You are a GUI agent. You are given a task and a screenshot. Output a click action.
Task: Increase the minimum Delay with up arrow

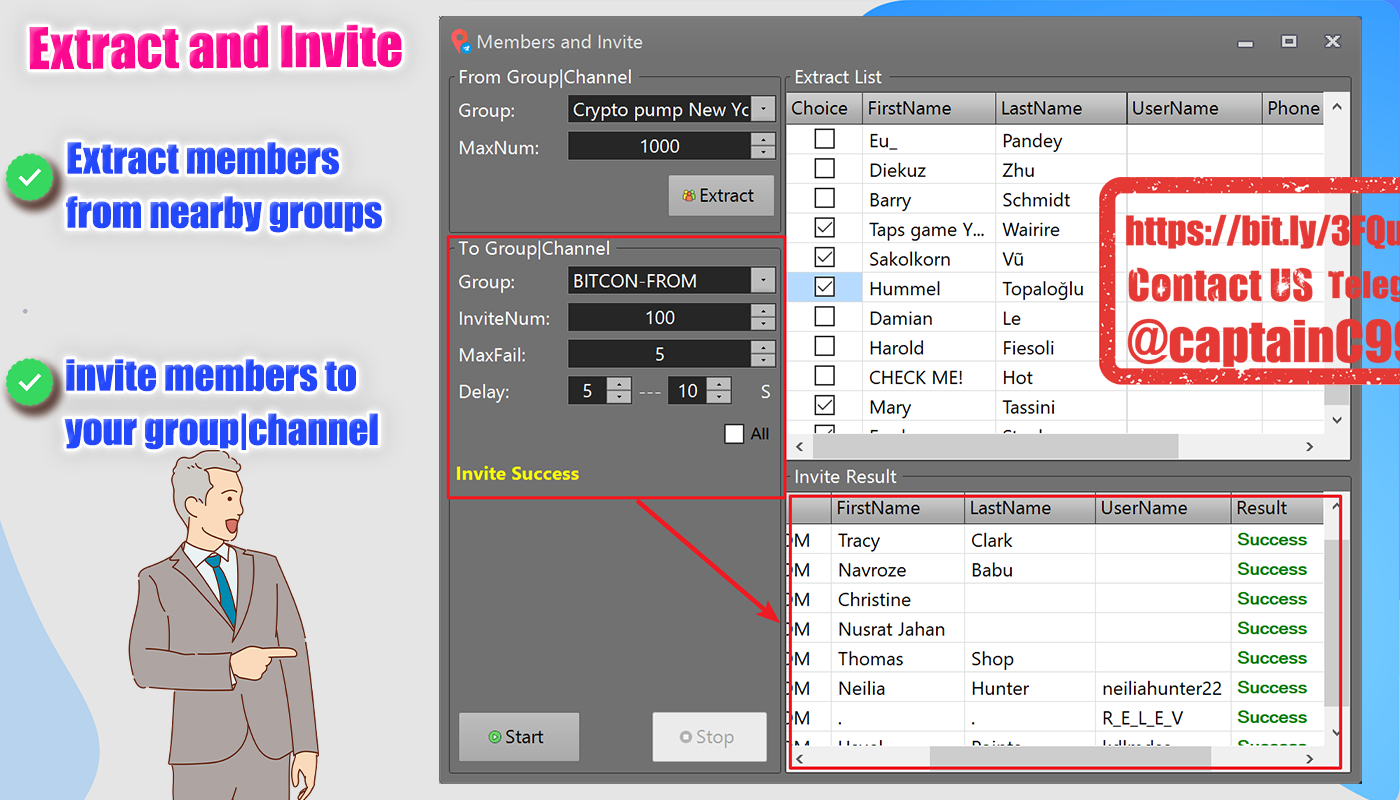pos(619,384)
